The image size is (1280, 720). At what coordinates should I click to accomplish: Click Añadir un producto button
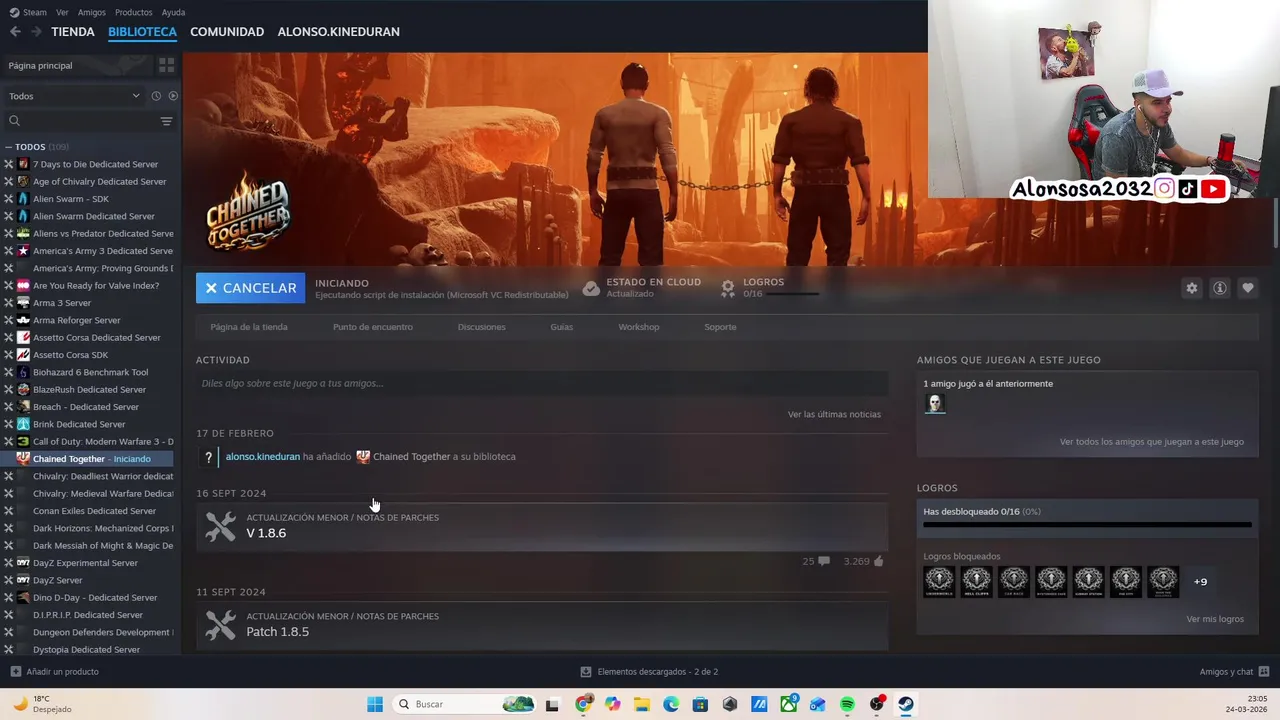click(x=54, y=672)
